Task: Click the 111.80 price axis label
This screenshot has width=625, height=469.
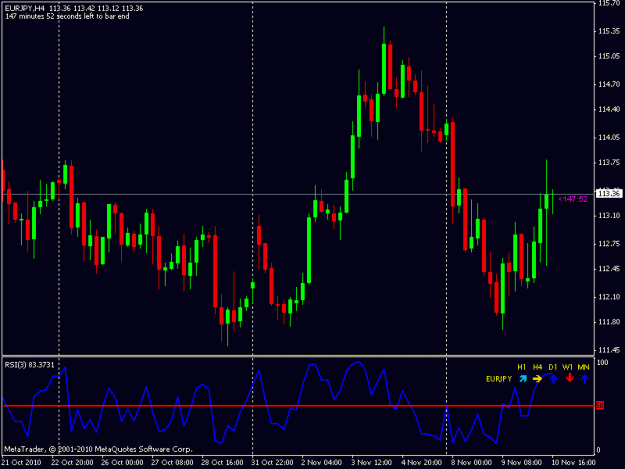Action: (609, 322)
